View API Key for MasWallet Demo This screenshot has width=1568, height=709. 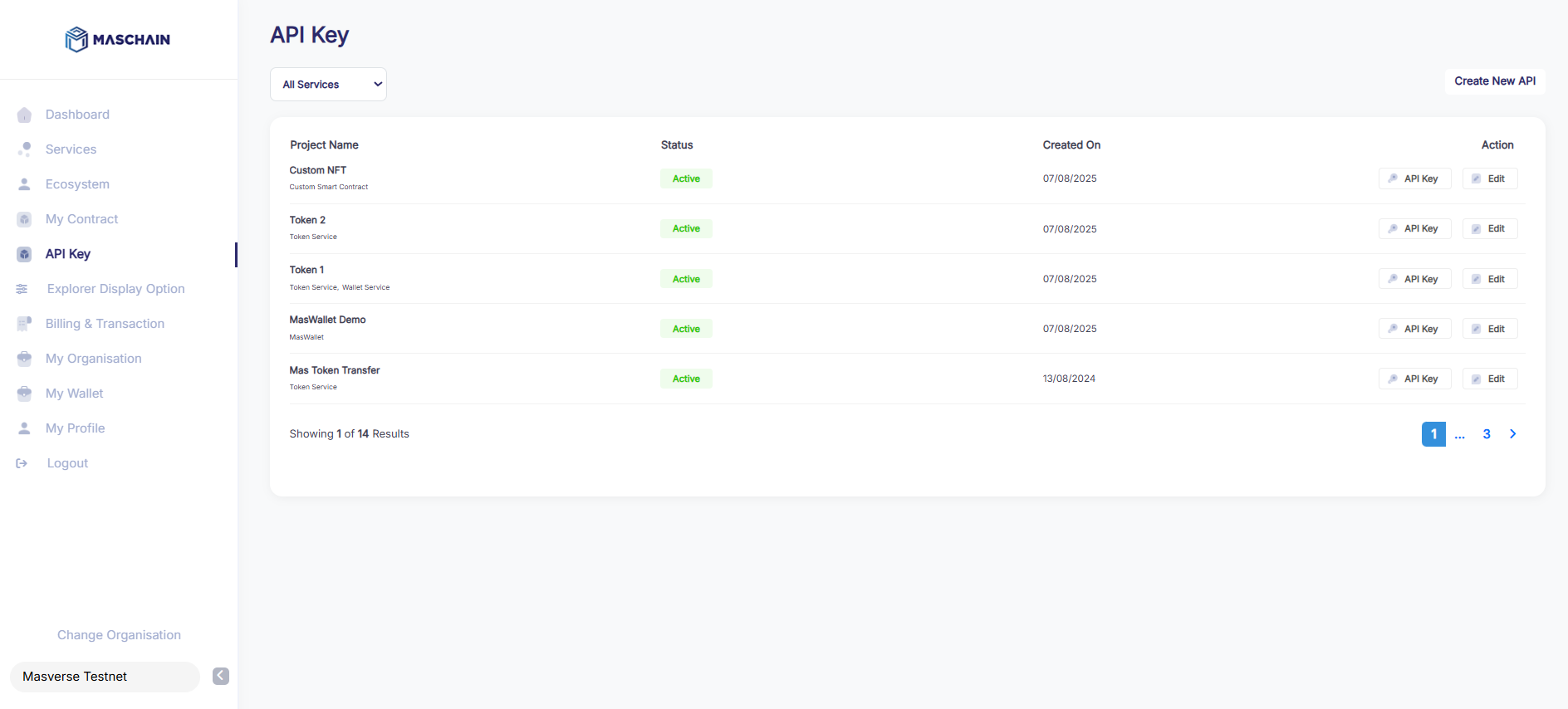coord(1414,329)
